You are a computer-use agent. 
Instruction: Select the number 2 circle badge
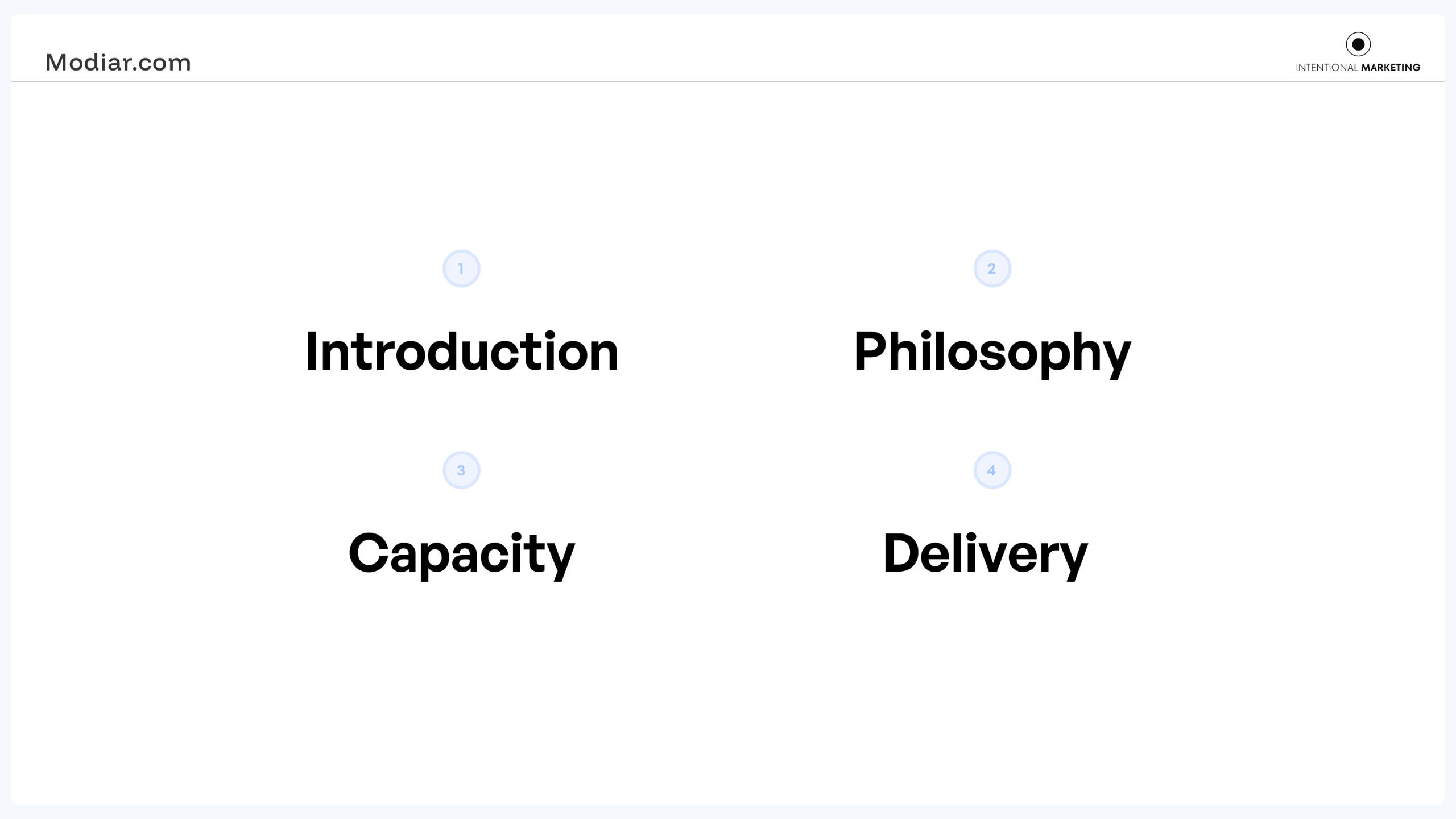[992, 268]
